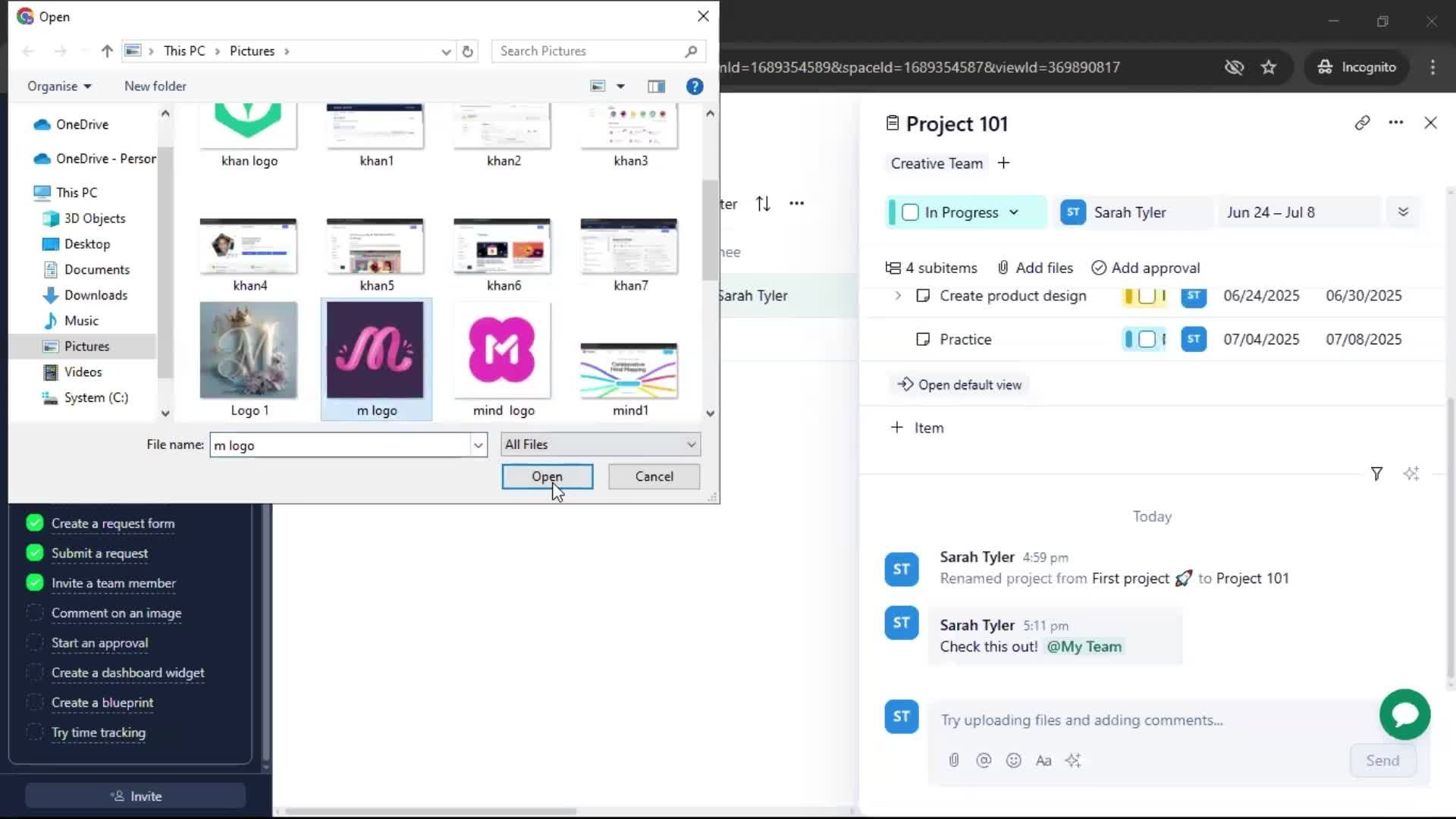Image resolution: width=1456 pixels, height=819 pixels.
Task: Mark Start an approval as done
Action: (34, 642)
